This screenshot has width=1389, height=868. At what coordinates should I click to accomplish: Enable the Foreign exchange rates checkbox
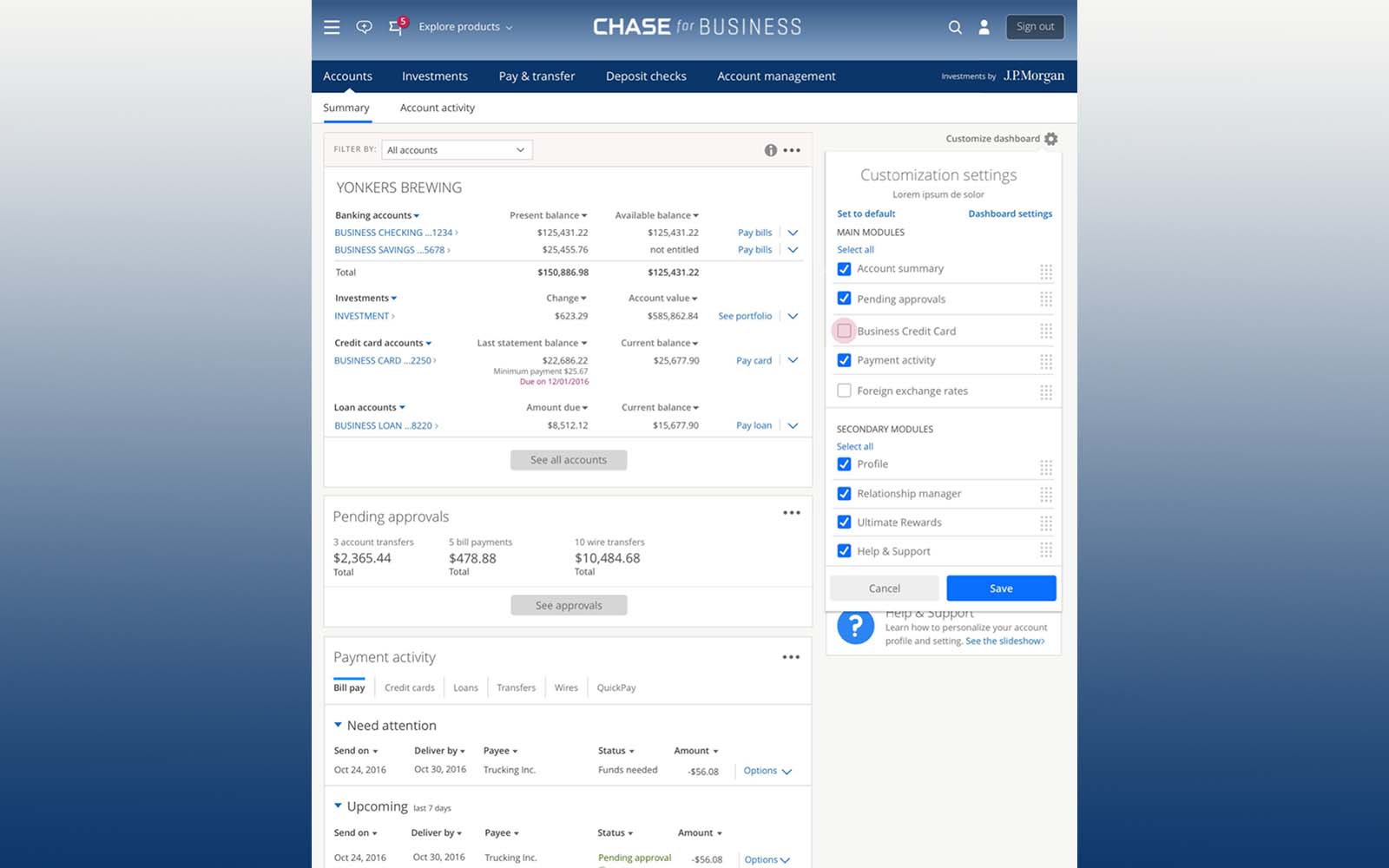[x=844, y=391]
